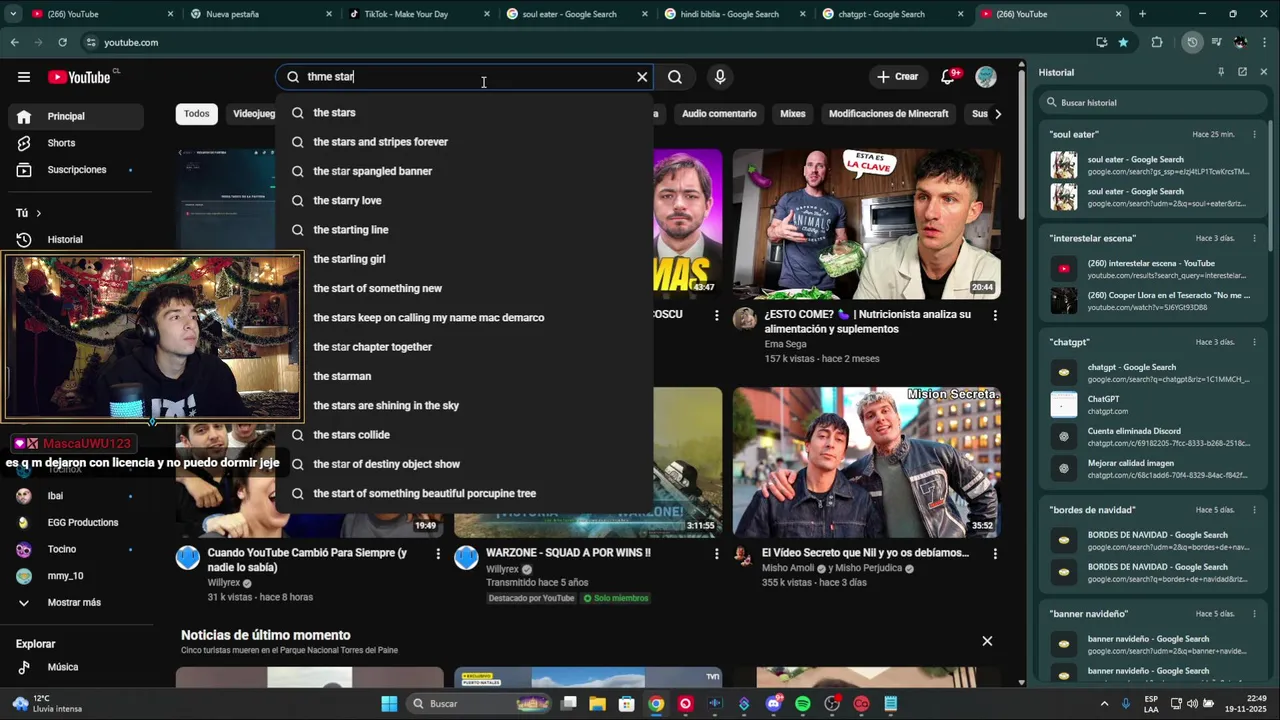Select the Mixes filter chip
The height and width of the screenshot is (720, 1280).
point(793,114)
